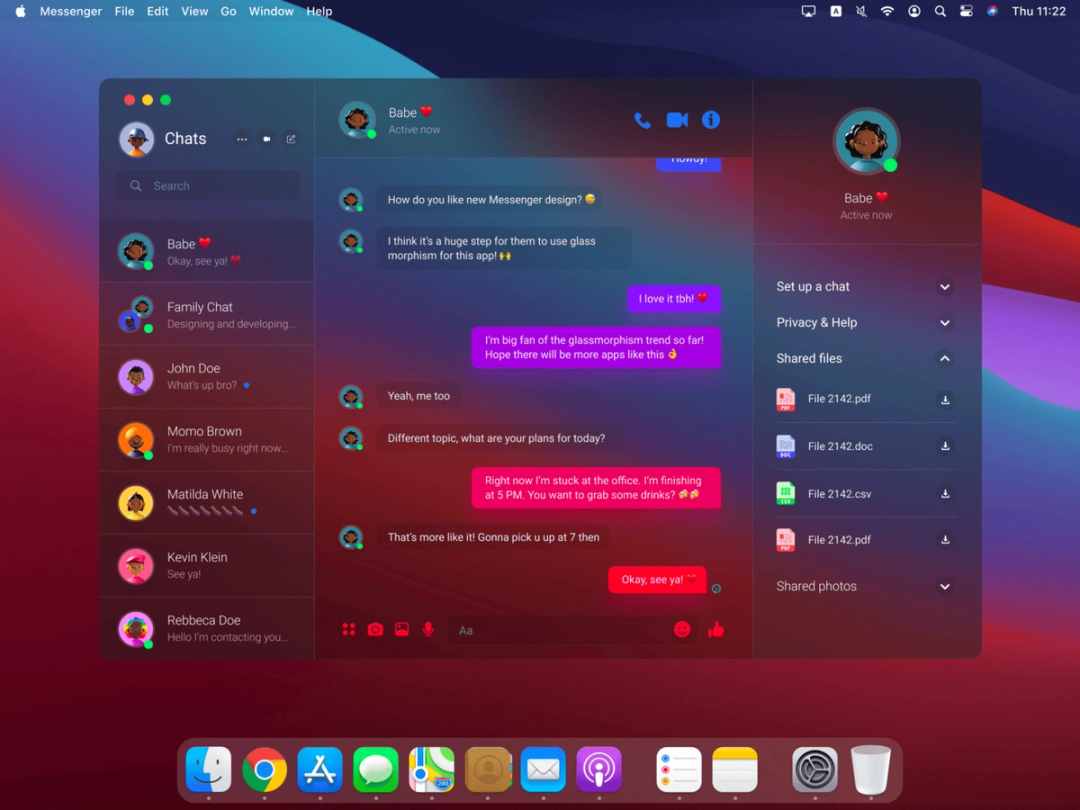Open the Window menu

271,11
